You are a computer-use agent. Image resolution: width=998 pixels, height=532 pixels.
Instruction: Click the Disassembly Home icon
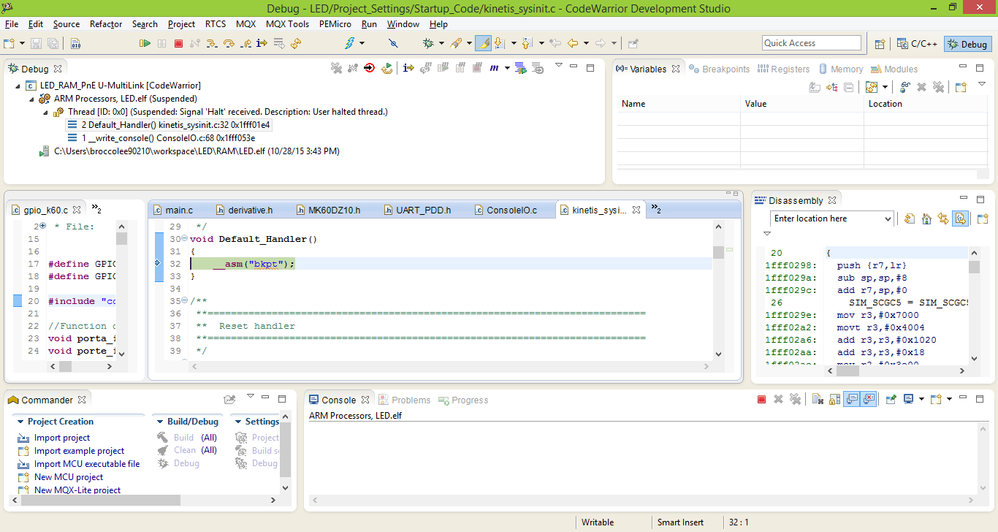927,219
